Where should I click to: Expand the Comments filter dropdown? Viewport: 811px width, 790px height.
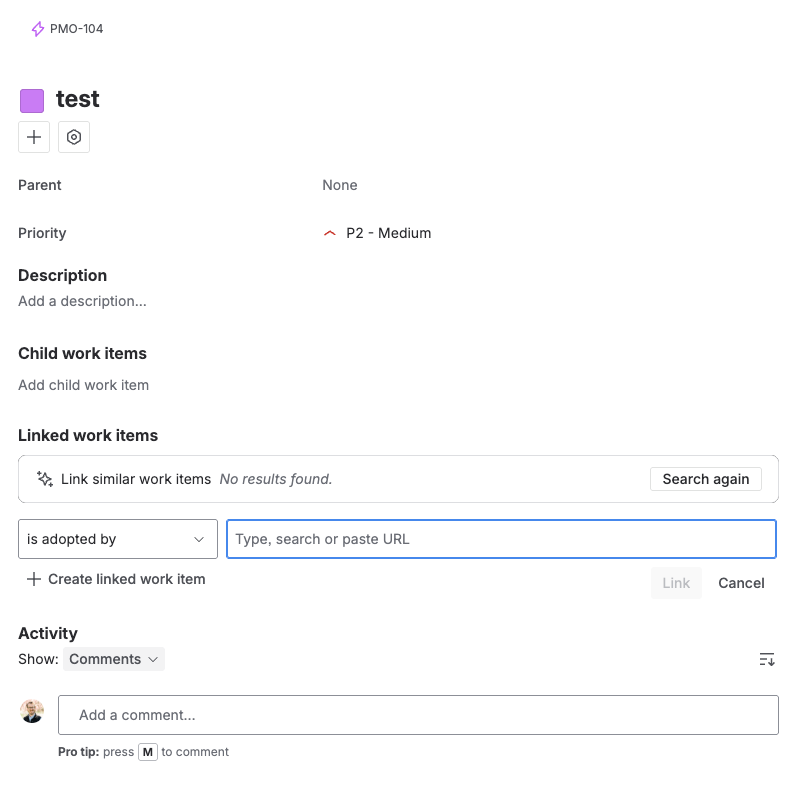pos(114,659)
